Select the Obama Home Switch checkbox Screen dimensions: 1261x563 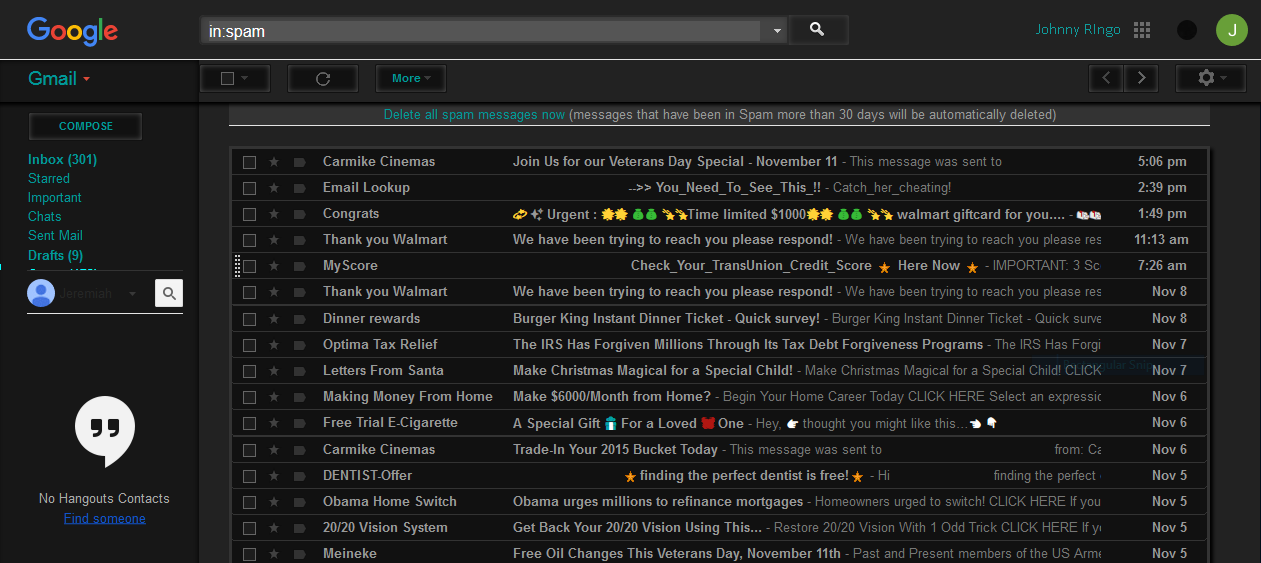pos(249,501)
